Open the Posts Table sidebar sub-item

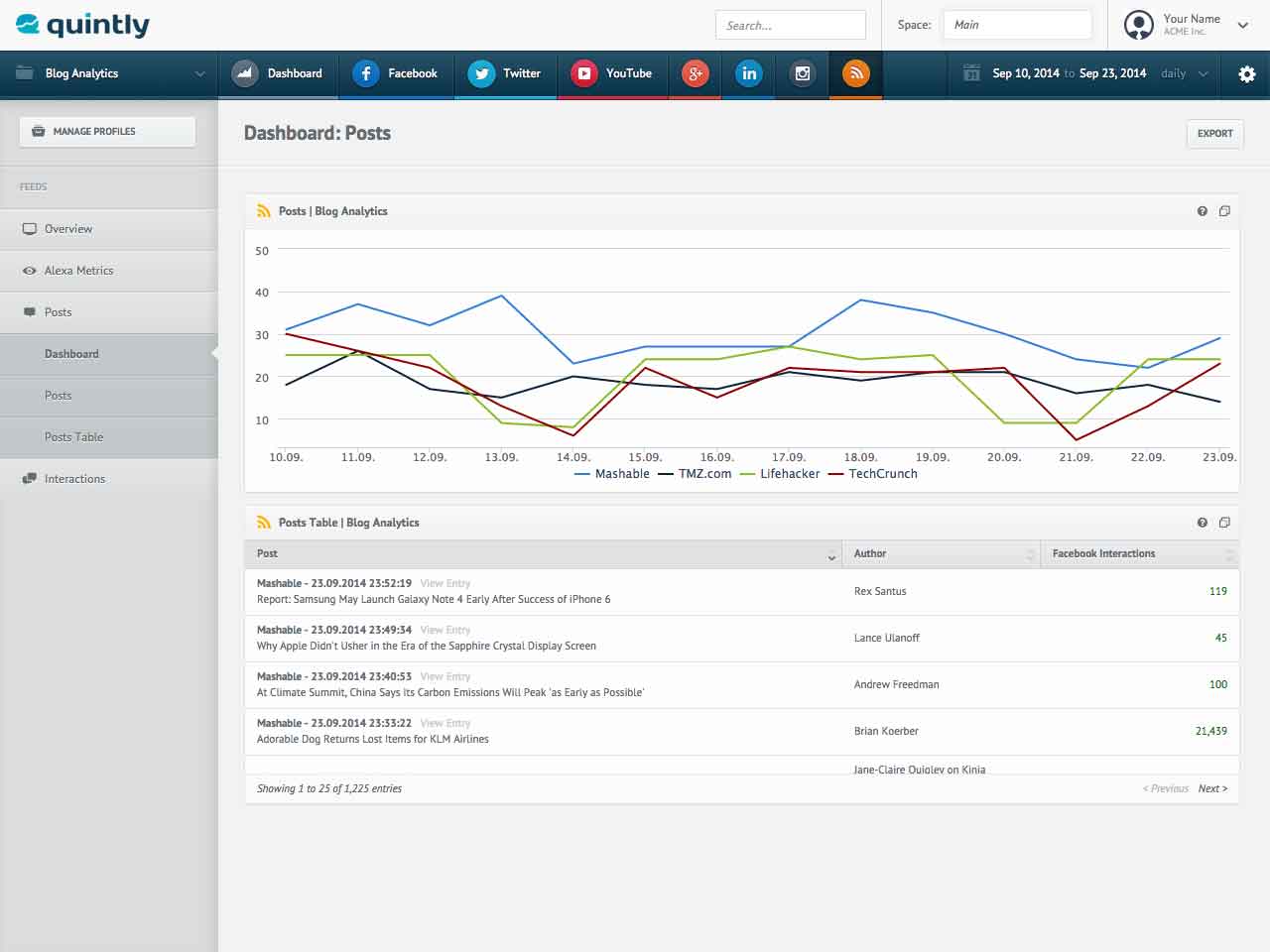[x=109, y=437]
